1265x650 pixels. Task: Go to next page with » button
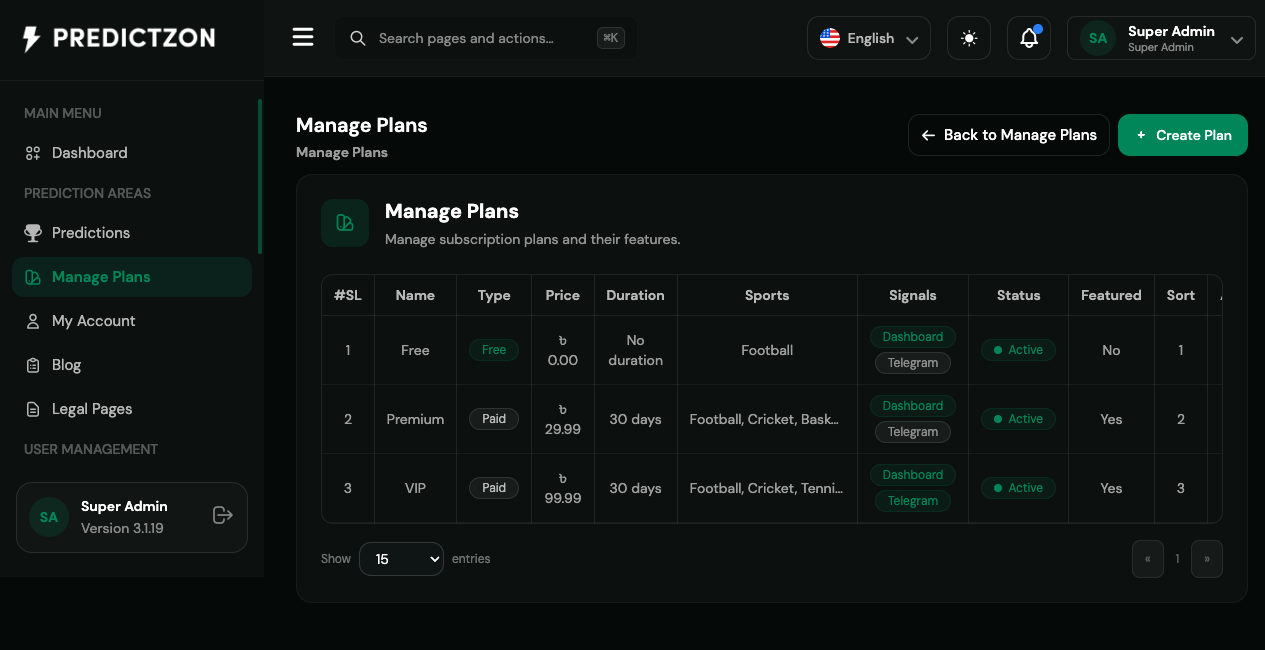tap(1207, 559)
